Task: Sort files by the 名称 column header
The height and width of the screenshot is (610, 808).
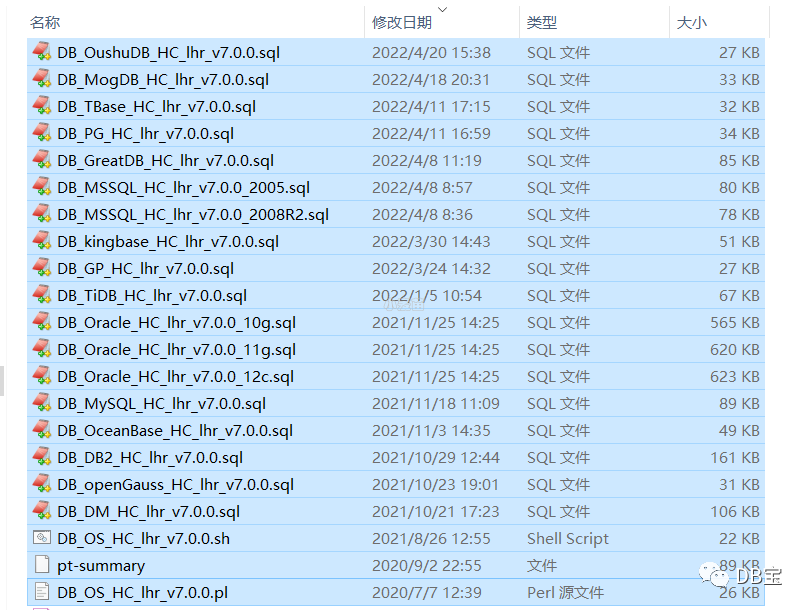Action: point(45,23)
